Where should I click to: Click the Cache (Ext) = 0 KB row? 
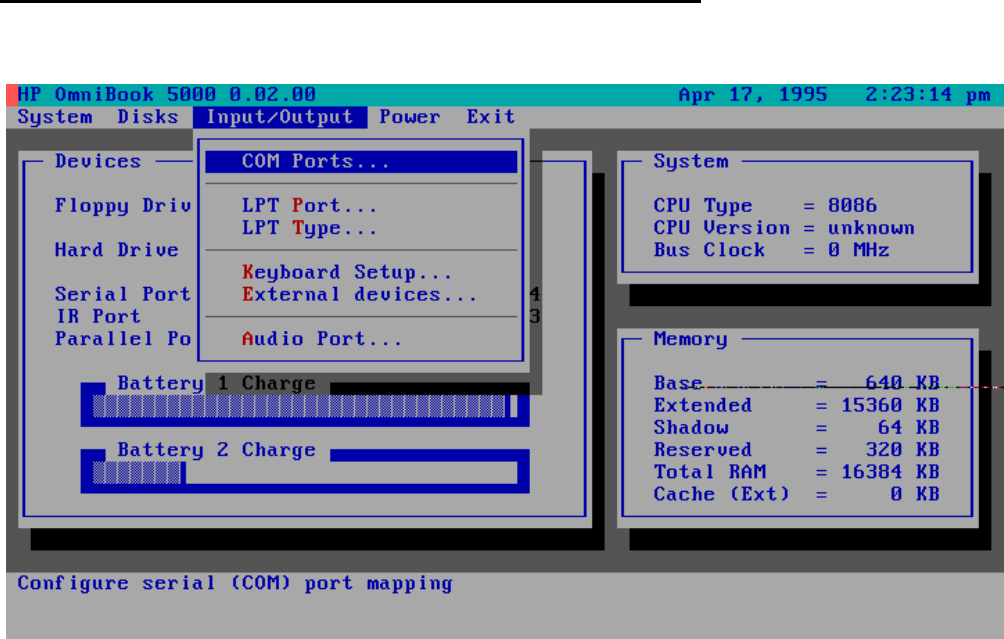(797, 494)
